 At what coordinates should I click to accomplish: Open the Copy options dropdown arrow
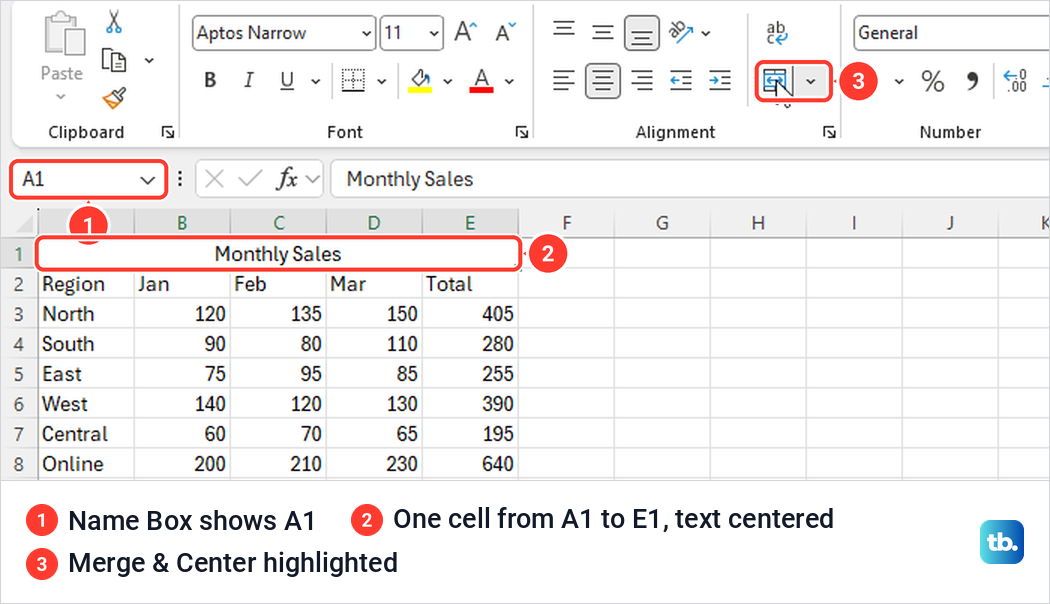[x=149, y=60]
